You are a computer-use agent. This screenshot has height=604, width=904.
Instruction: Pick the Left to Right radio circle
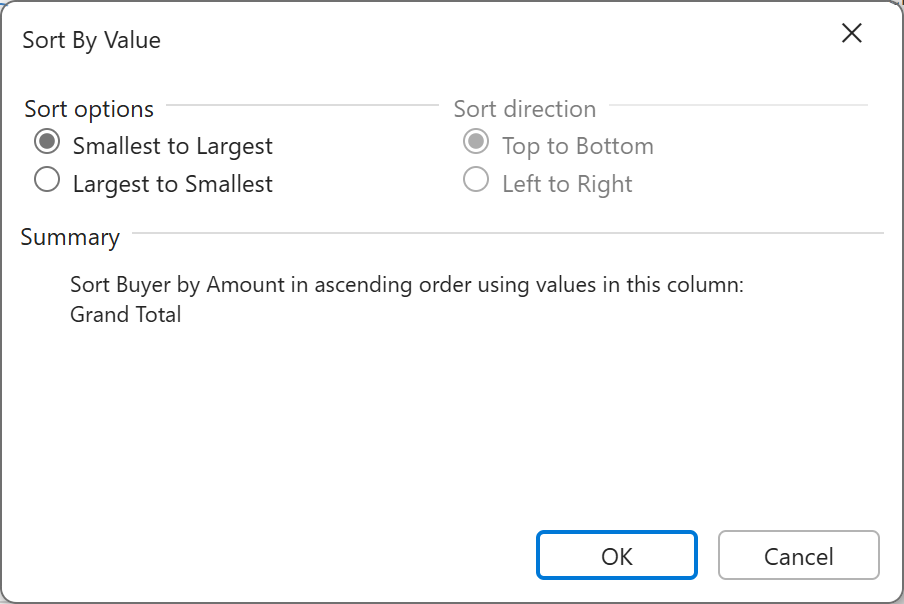point(476,181)
